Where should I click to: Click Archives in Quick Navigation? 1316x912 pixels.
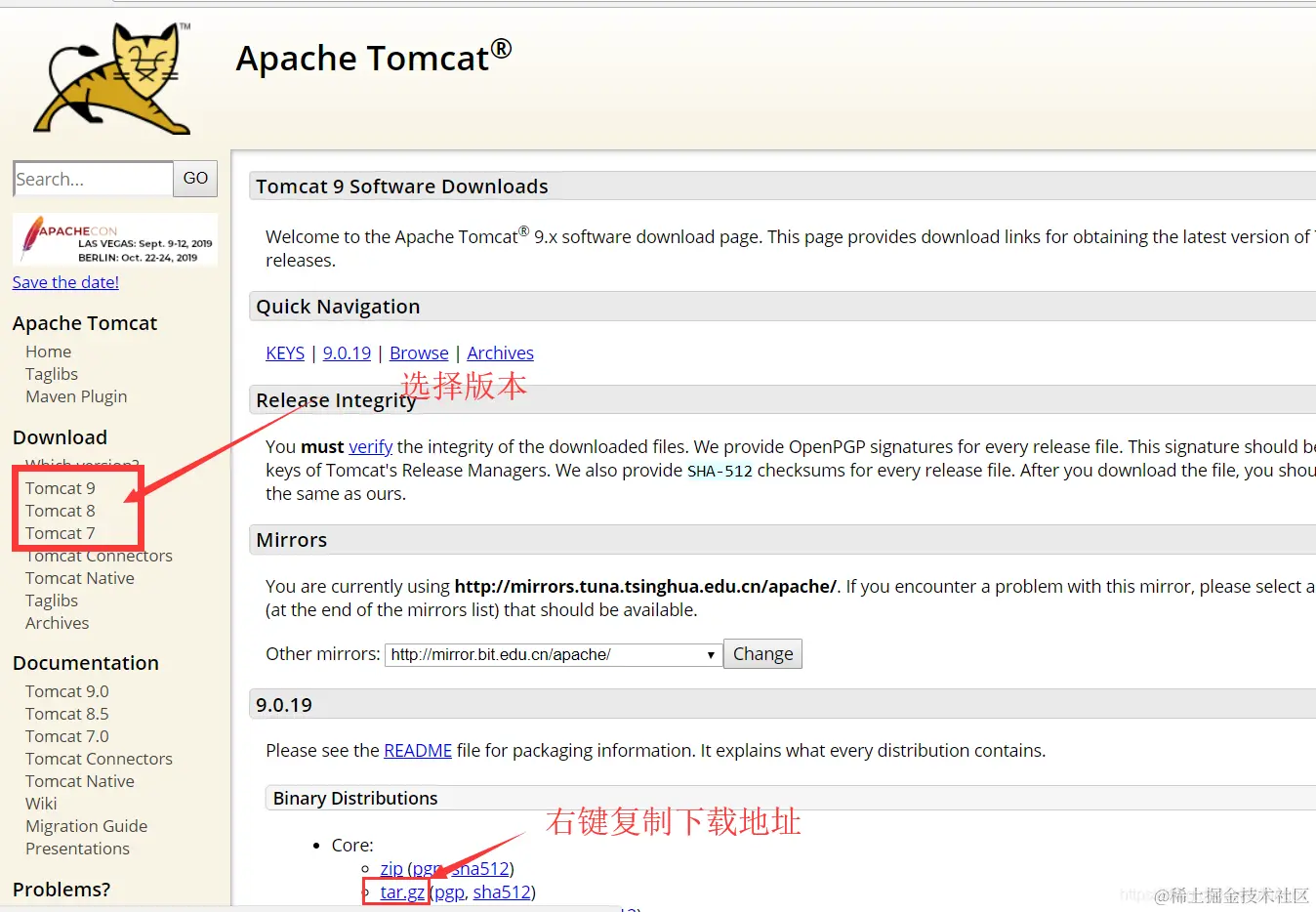(x=500, y=352)
